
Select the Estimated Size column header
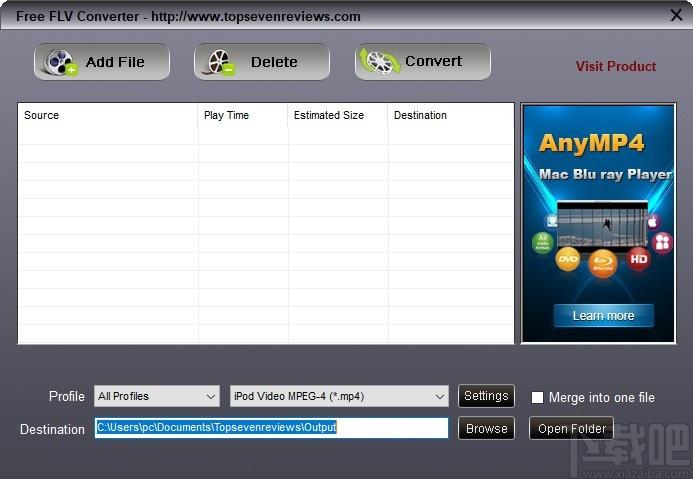coord(338,115)
